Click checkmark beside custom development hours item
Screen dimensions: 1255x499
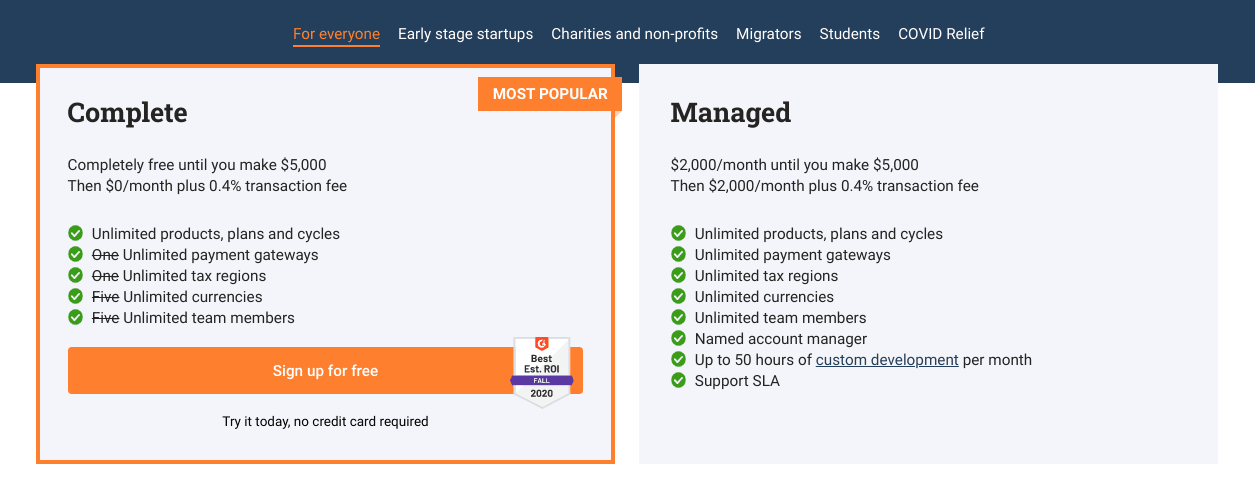[678, 360]
